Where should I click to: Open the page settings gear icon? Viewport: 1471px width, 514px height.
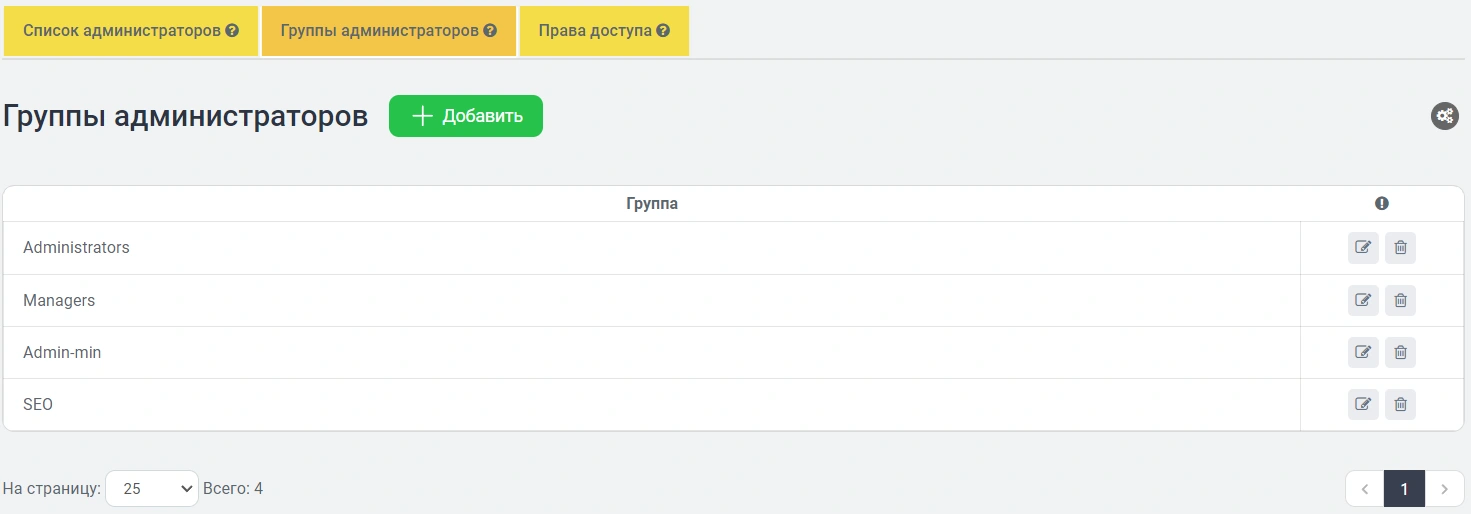[1444, 116]
